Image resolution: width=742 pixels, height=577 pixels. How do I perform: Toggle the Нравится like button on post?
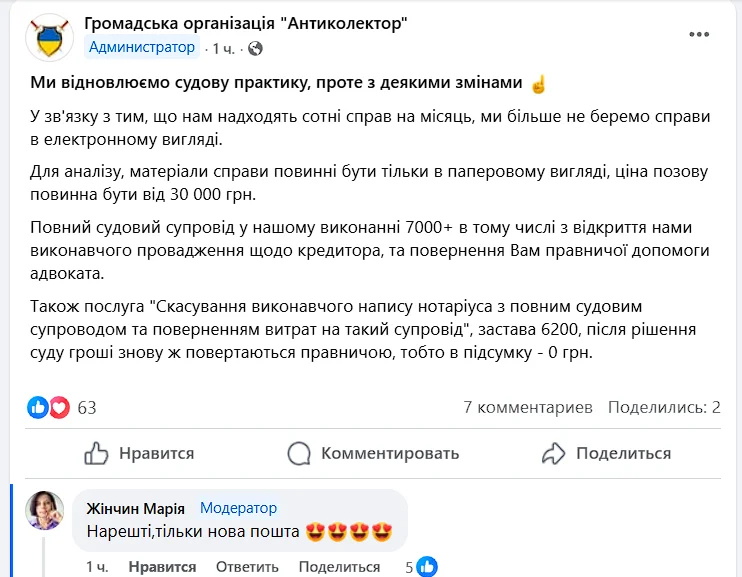coord(139,453)
